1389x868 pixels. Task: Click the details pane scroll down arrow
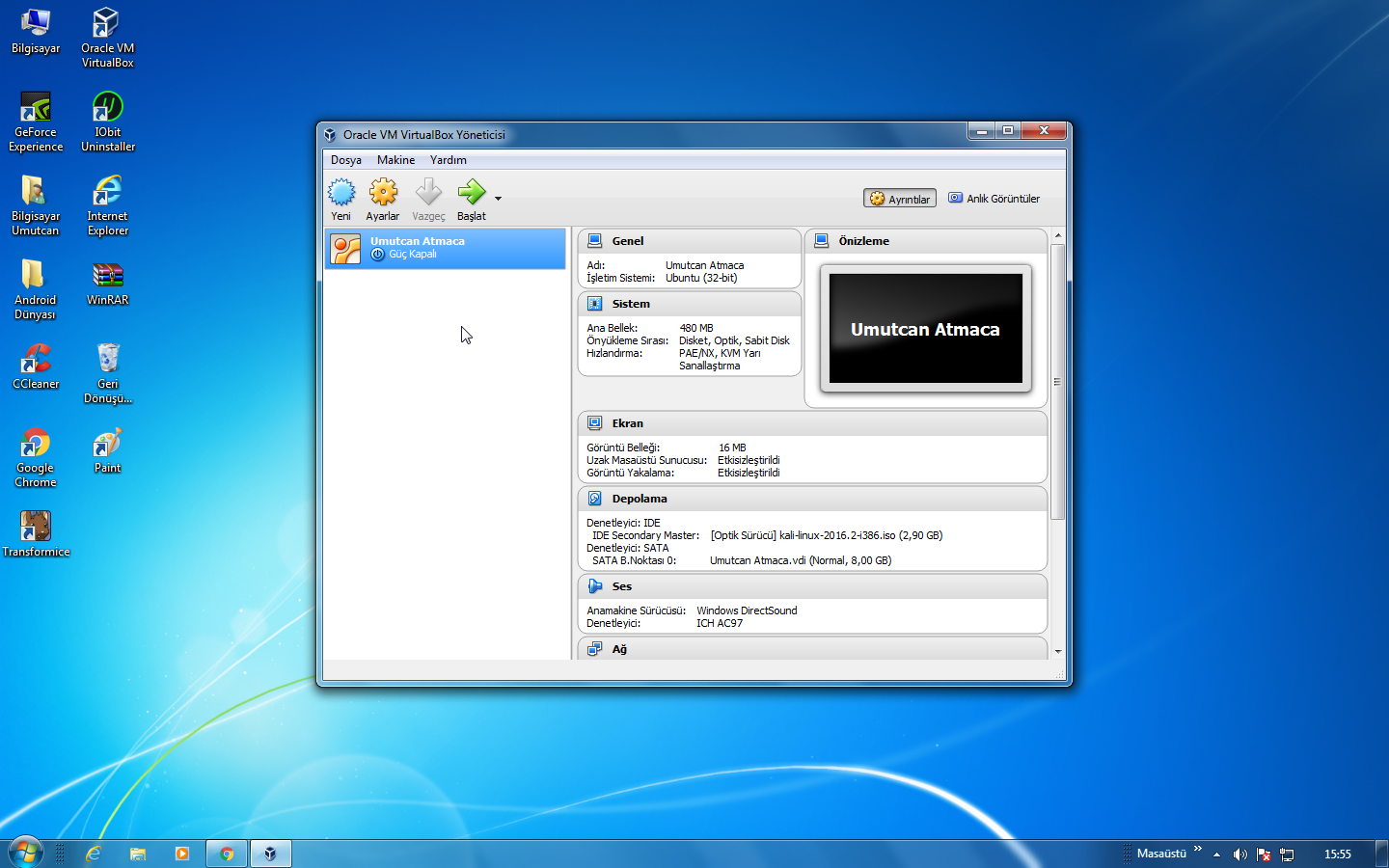pos(1058,652)
